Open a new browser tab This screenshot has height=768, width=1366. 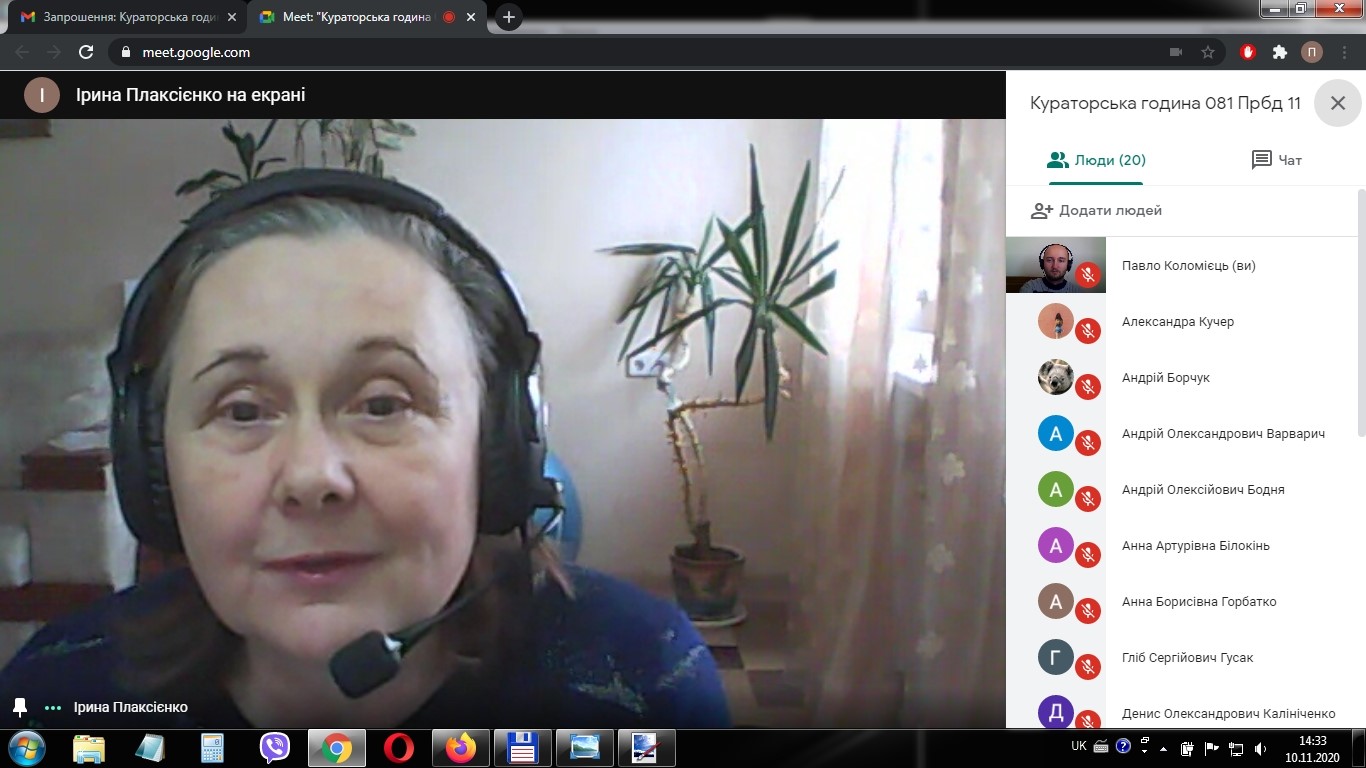coord(509,17)
